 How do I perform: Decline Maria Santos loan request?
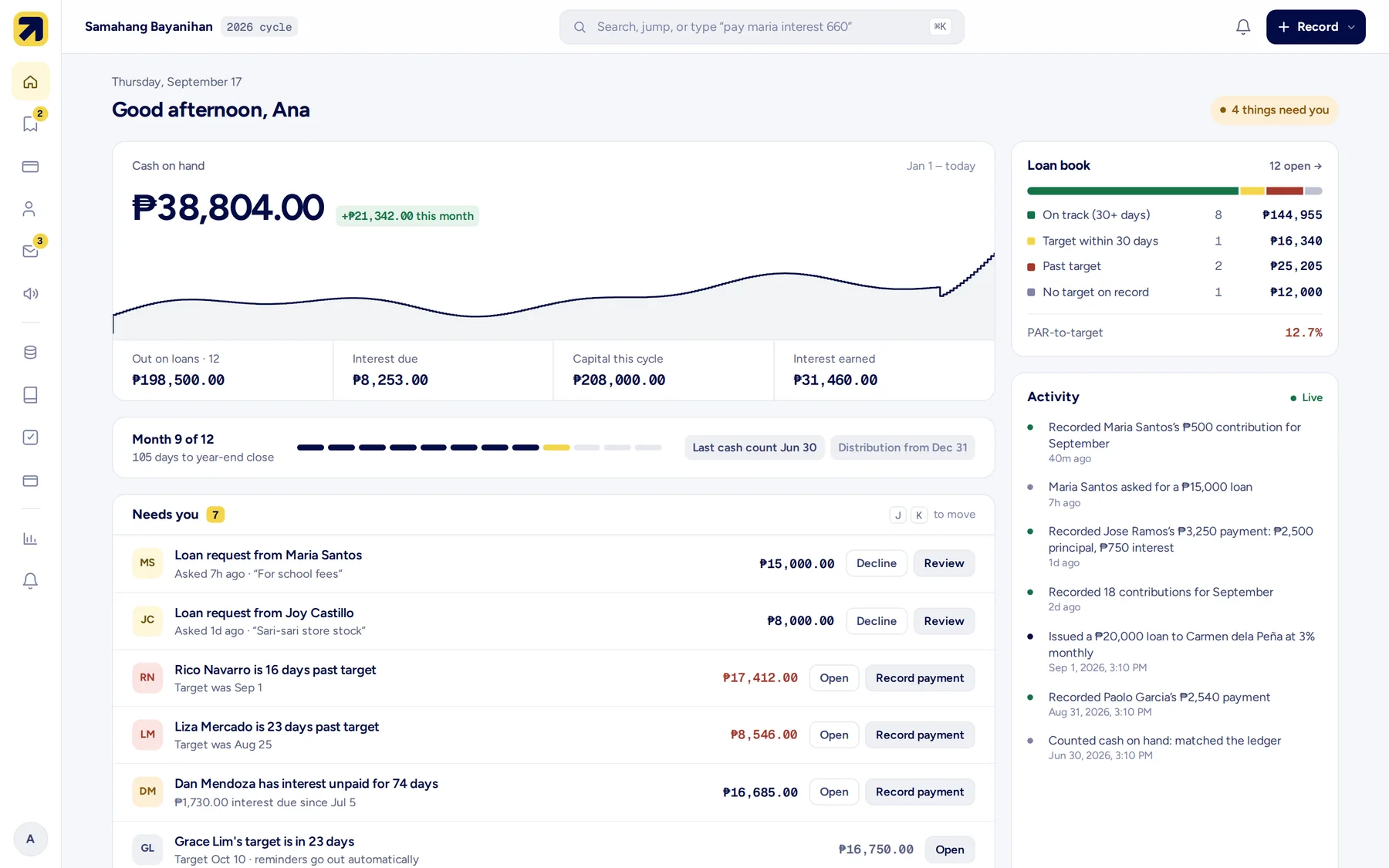pos(877,563)
